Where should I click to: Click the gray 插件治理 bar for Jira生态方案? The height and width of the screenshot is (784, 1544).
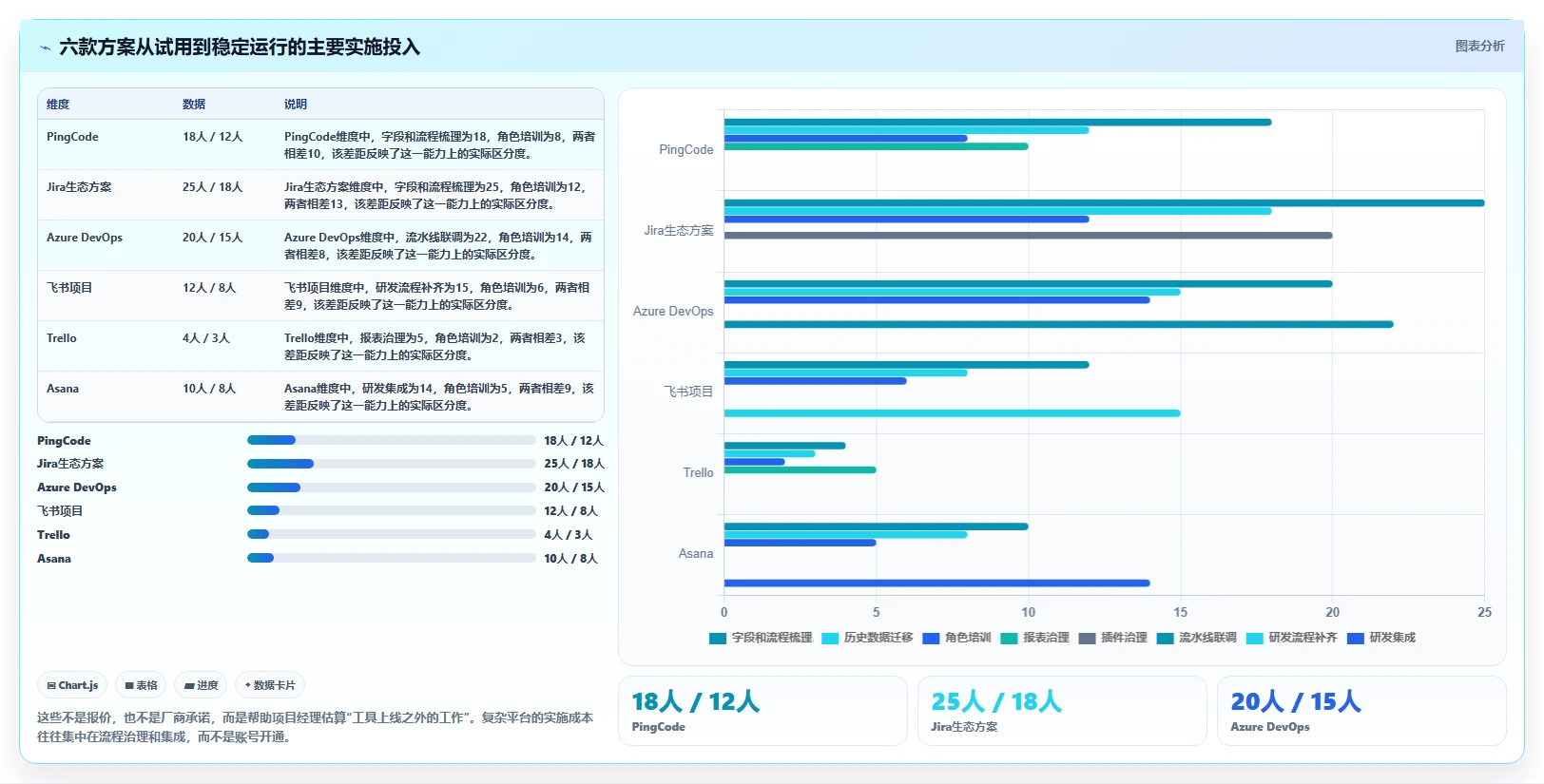point(1028,236)
